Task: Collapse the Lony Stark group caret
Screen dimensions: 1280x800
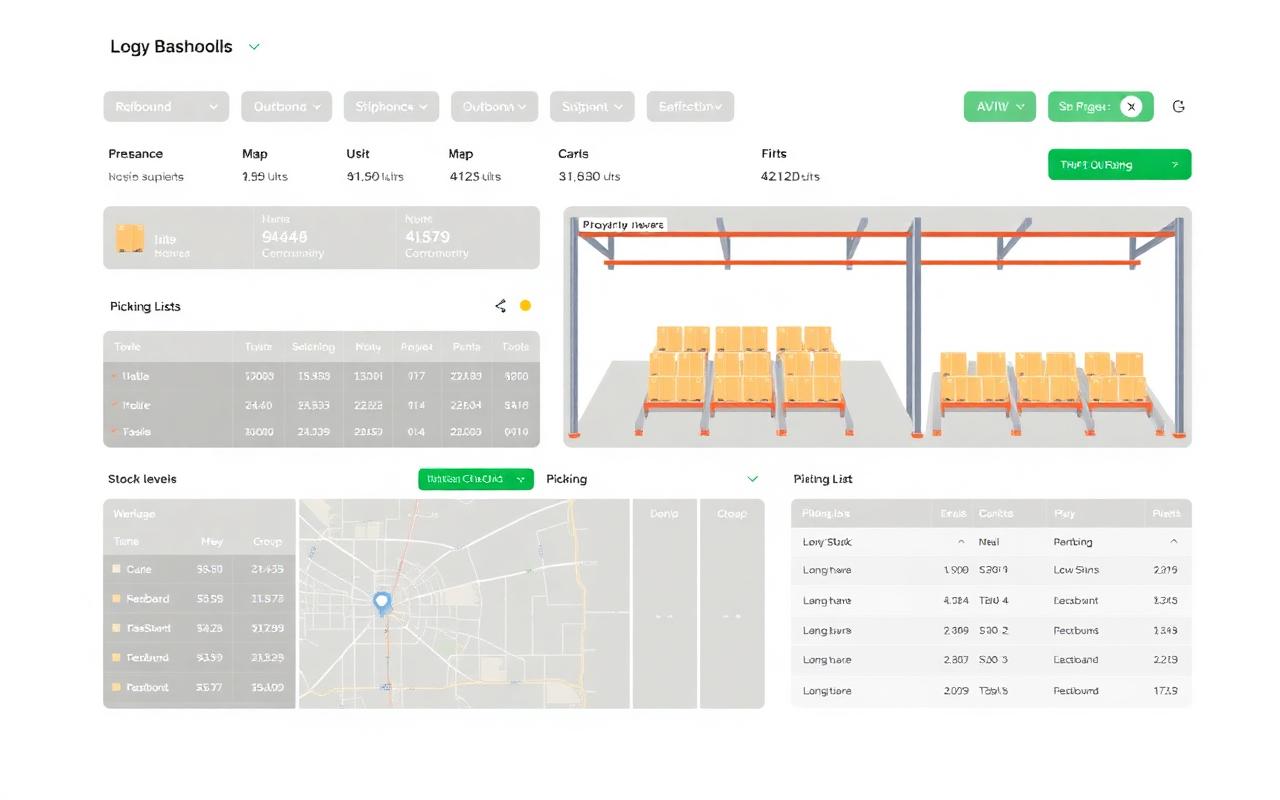Action: point(961,542)
